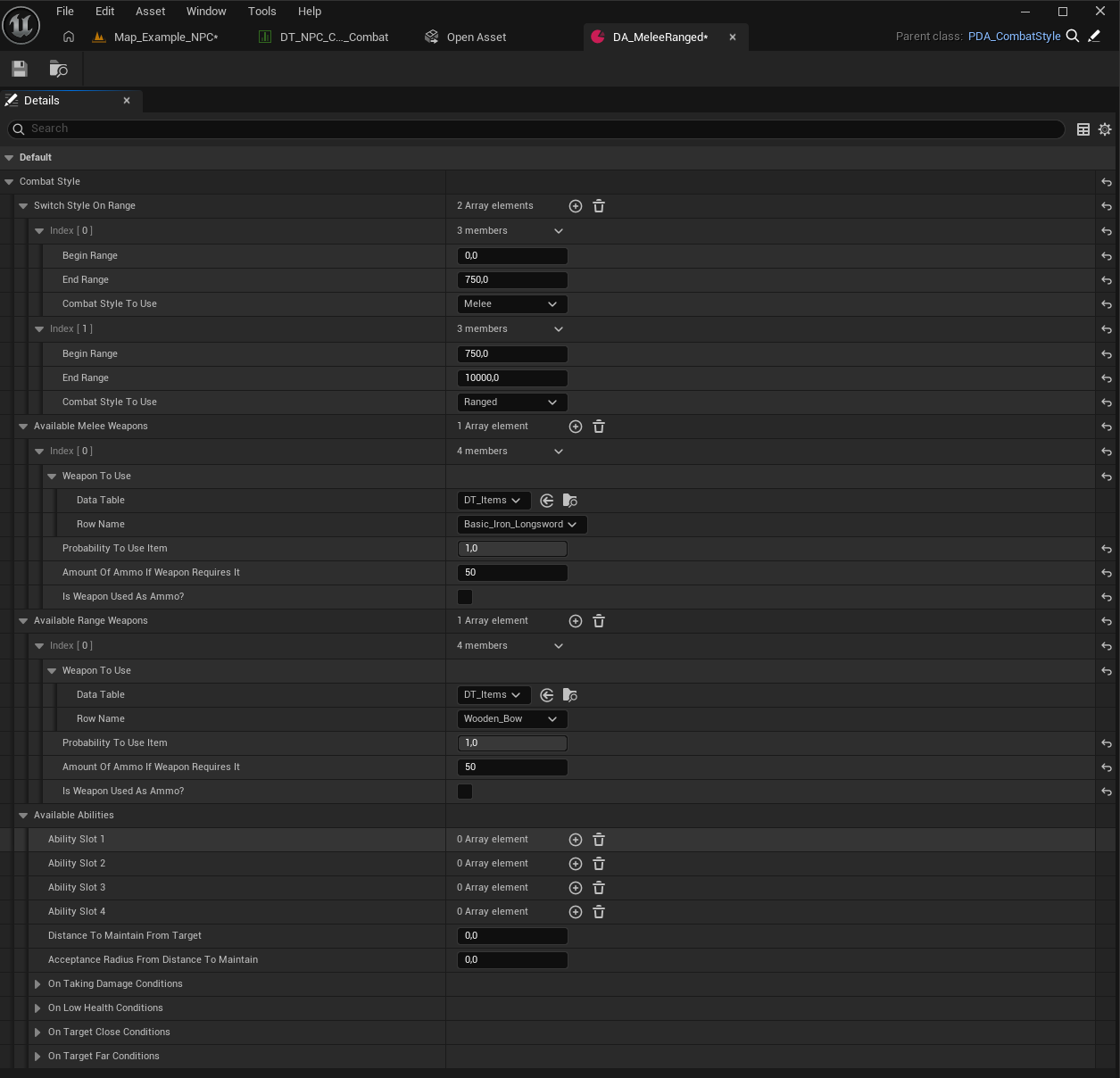Screen dimensions: 1120x1078
Task: Open Basic_Iron_Longsword row name dropdown
Action: pyautogui.click(x=521, y=525)
